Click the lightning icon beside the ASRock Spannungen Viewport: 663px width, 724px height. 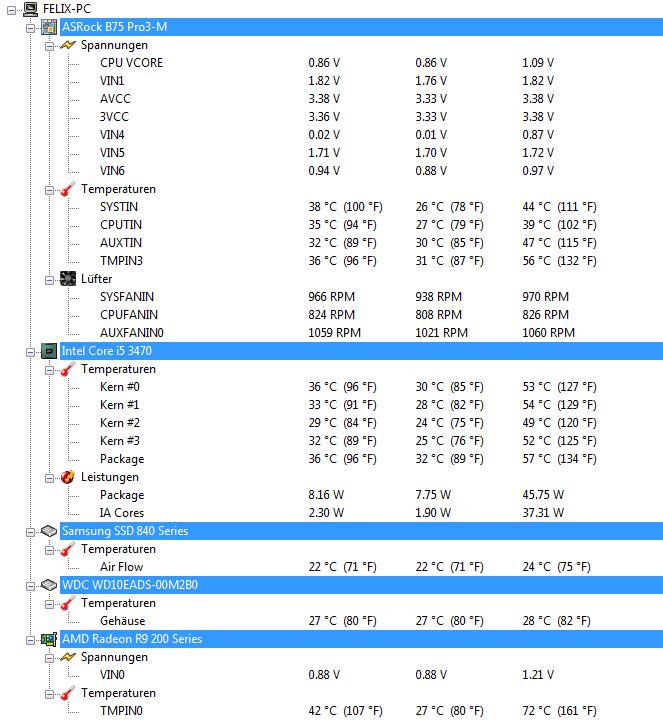click(68, 45)
